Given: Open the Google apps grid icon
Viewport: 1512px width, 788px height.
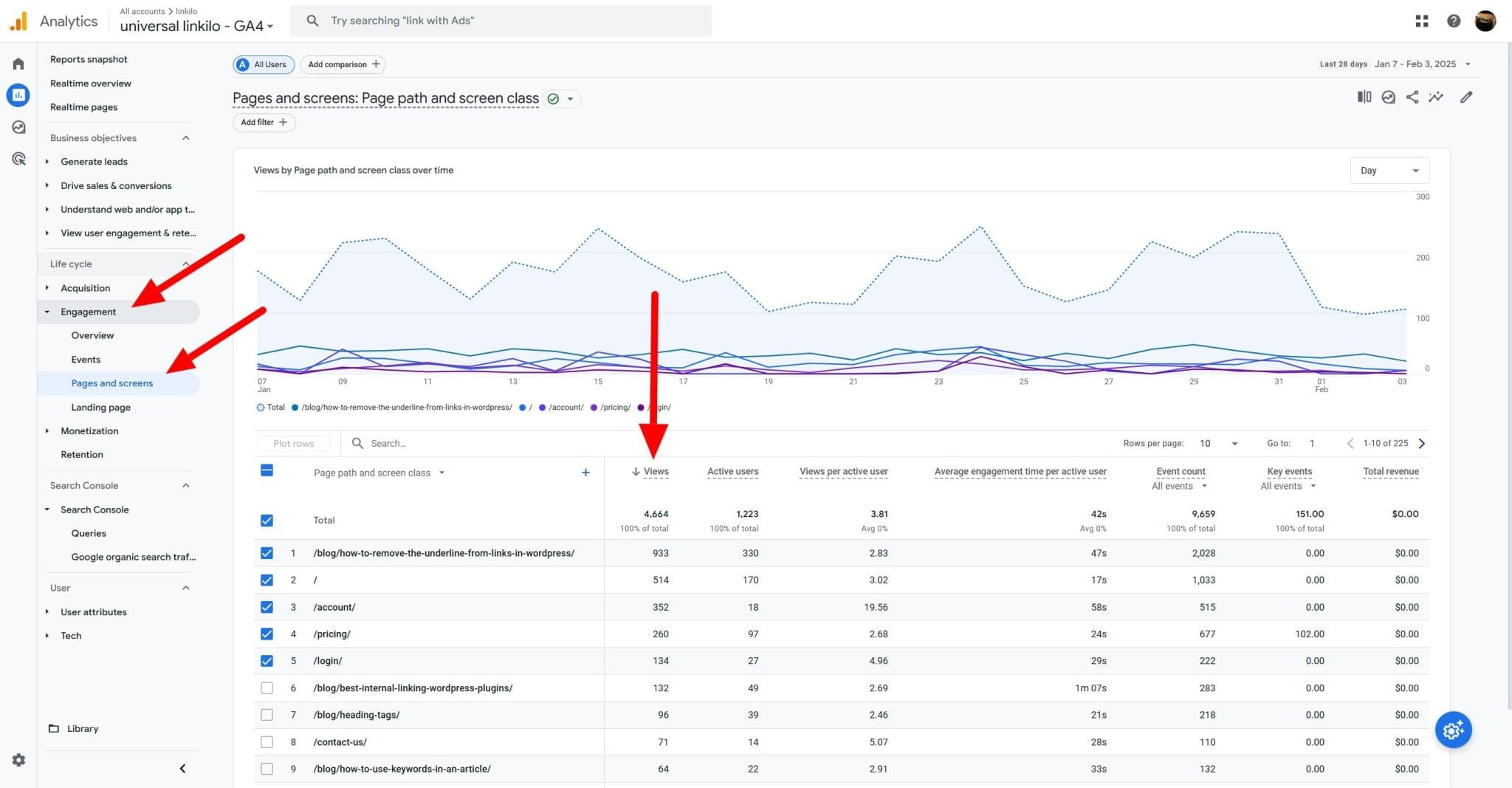Looking at the screenshot, I should pos(1421,21).
